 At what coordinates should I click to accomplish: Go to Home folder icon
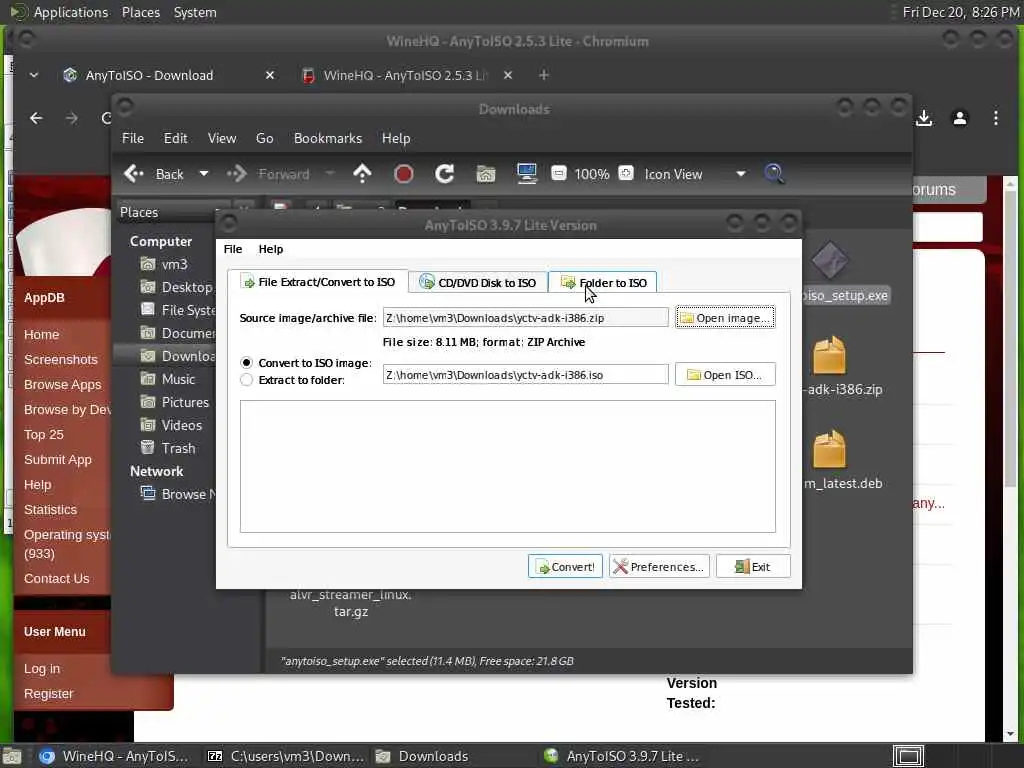(x=485, y=174)
